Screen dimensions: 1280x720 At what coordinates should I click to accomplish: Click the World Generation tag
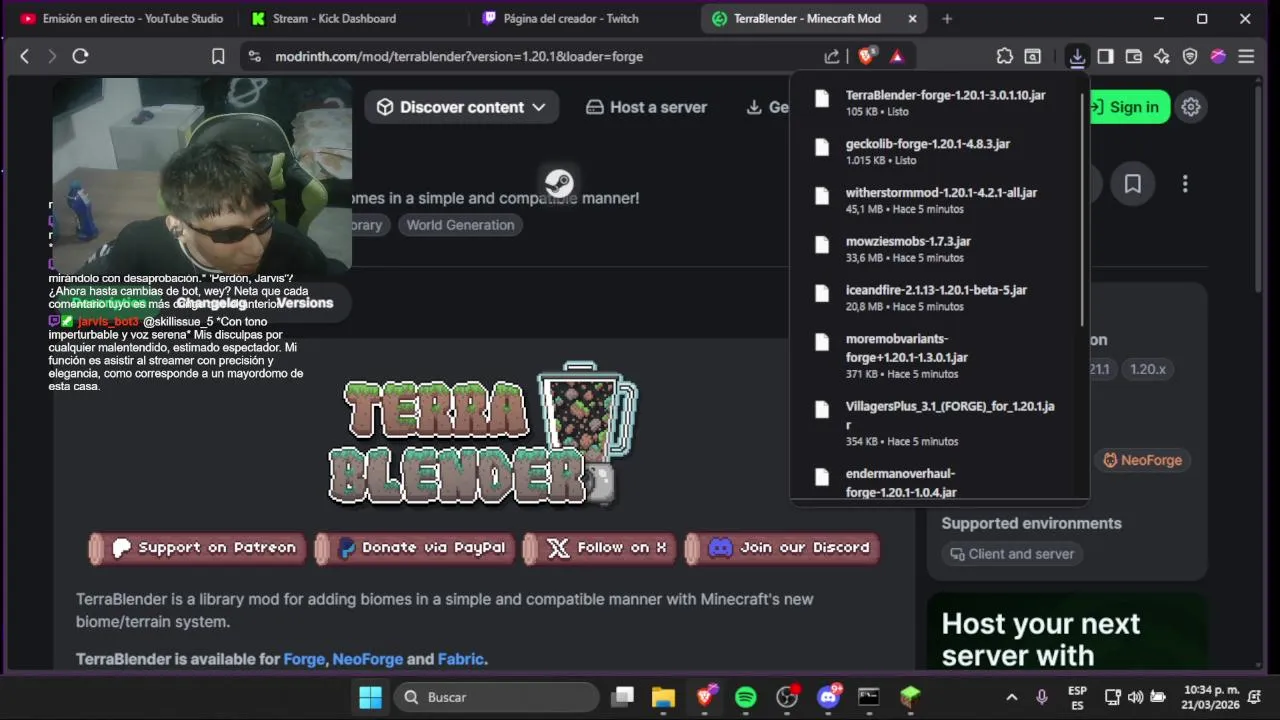tap(460, 225)
